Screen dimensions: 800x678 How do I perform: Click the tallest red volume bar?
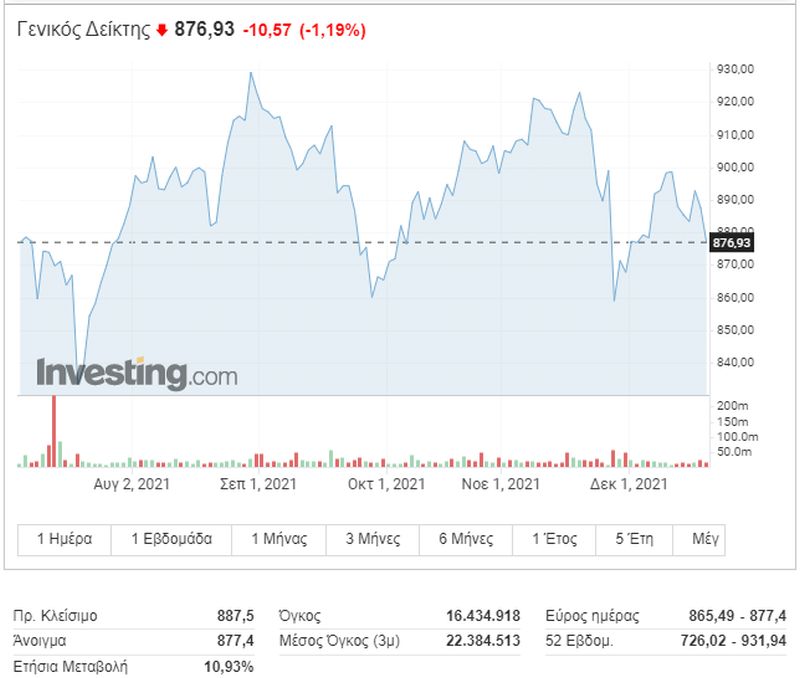tap(54, 432)
